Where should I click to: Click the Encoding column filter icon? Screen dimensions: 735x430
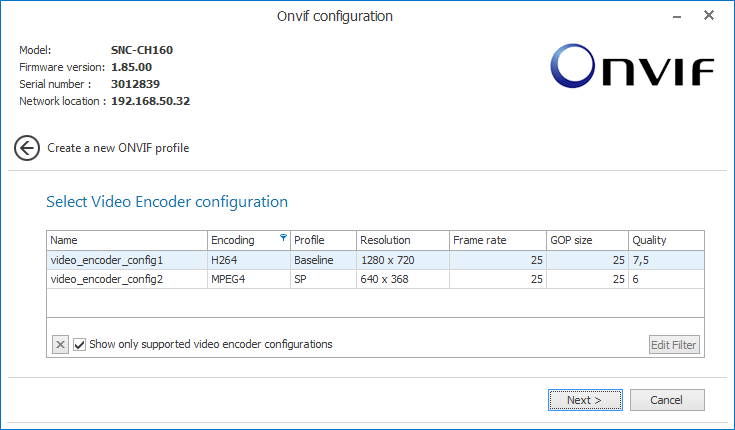[x=283, y=239]
